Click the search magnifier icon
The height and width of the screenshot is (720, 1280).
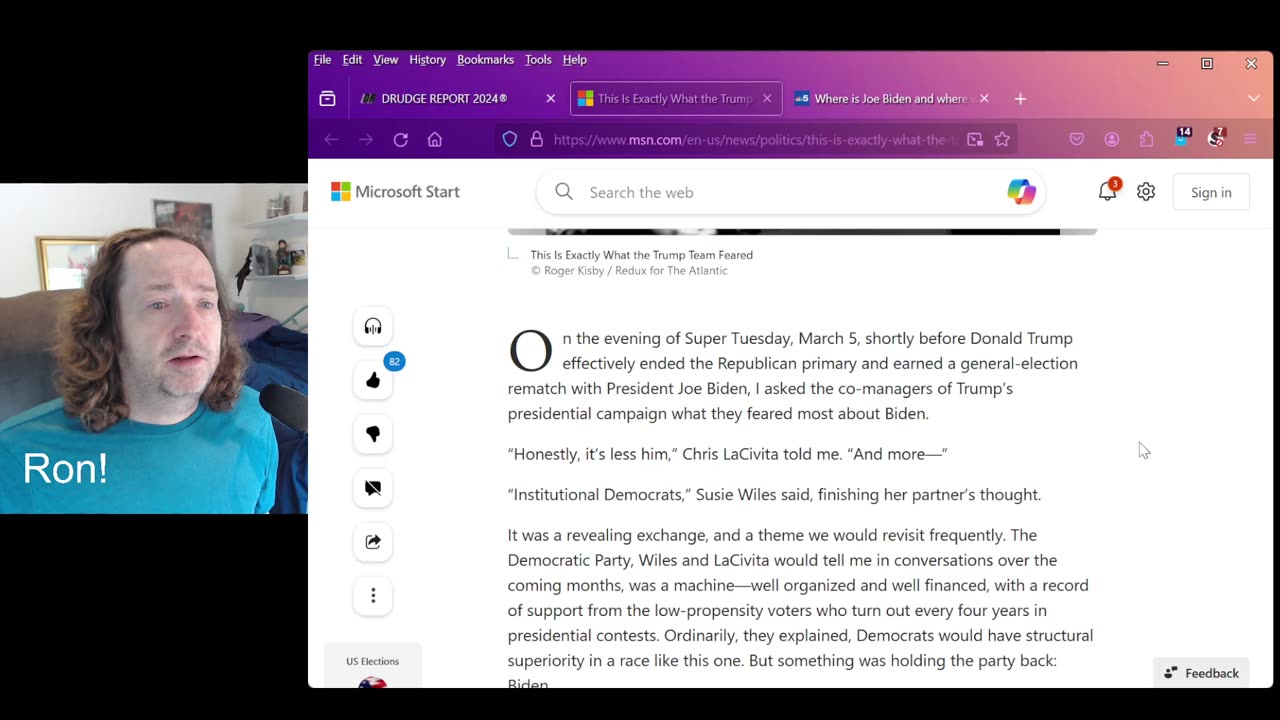564,192
